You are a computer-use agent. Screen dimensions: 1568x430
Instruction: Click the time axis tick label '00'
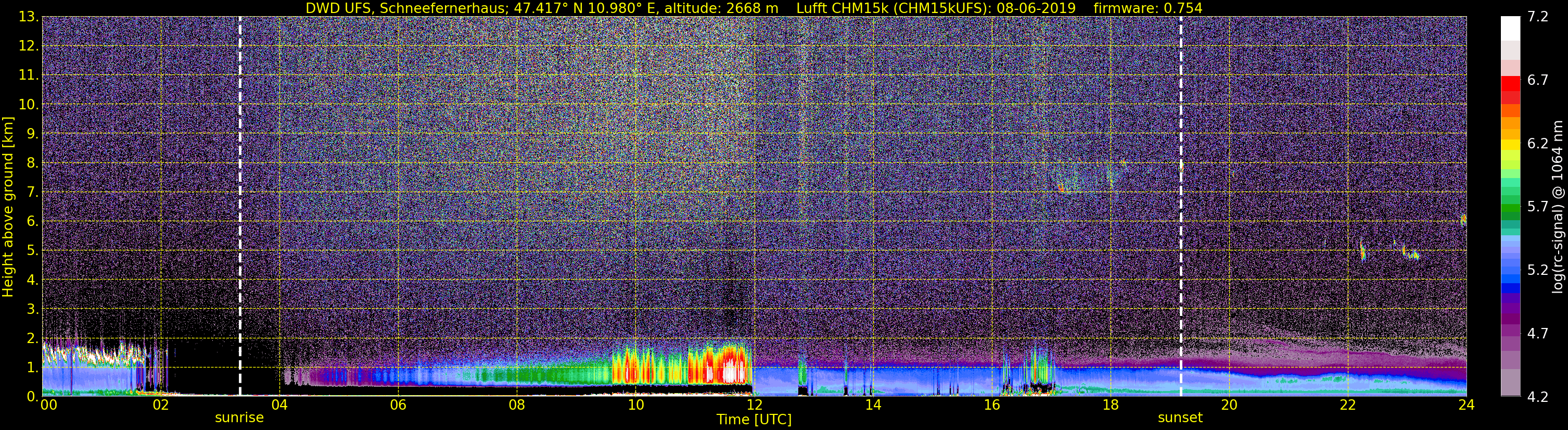click(49, 406)
